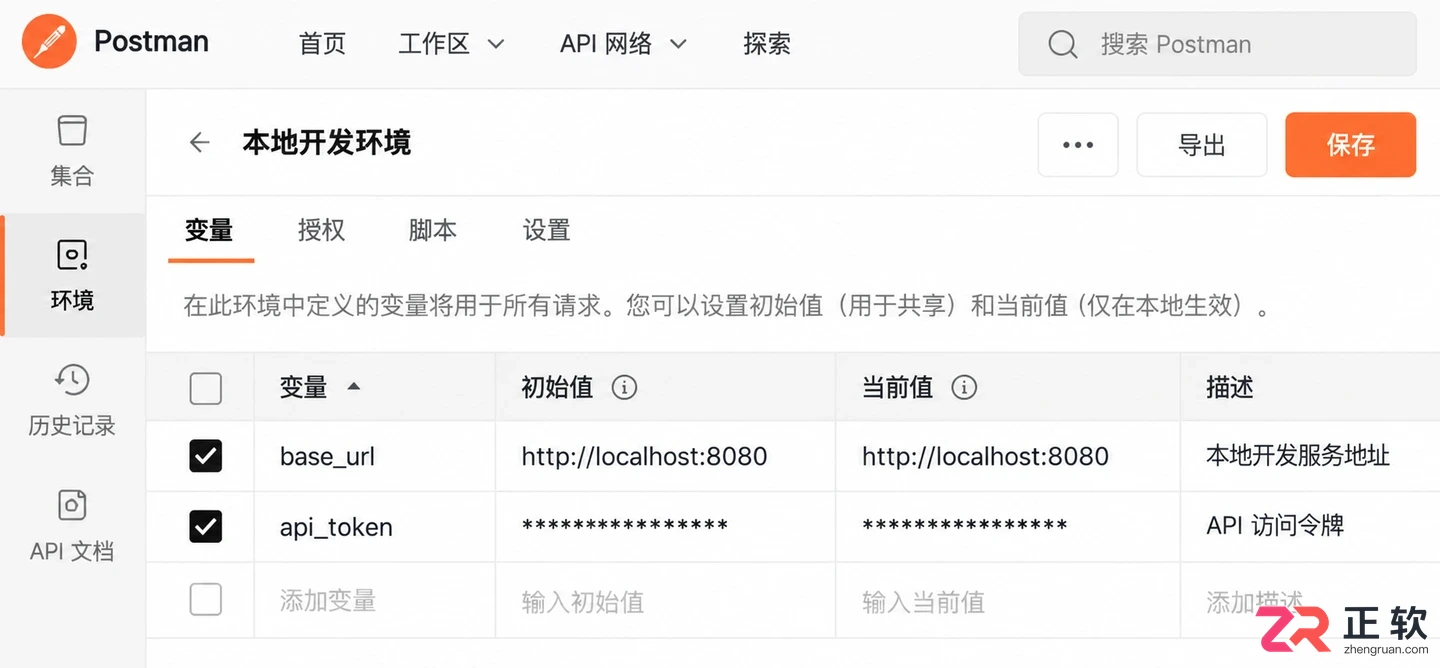Click api_token masked current value
This screenshot has height=668, width=1440.
coord(965,526)
